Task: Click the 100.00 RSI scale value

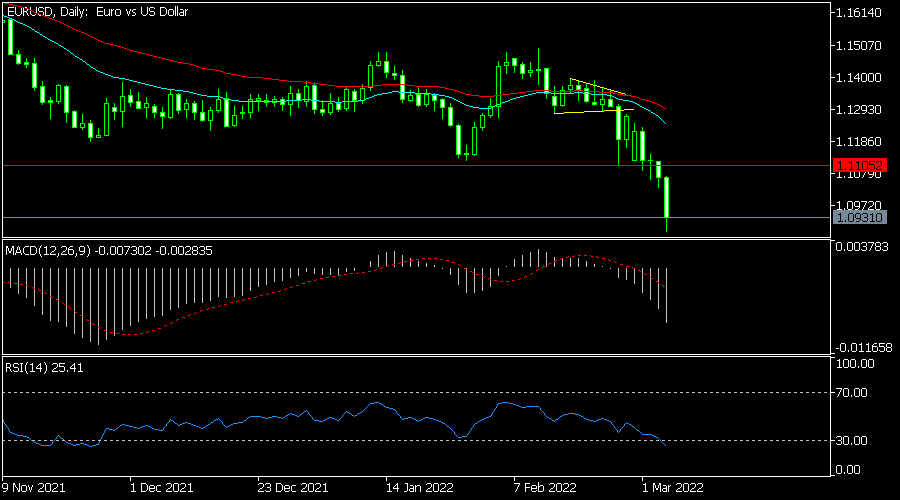Action: click(x=855, y=364)
